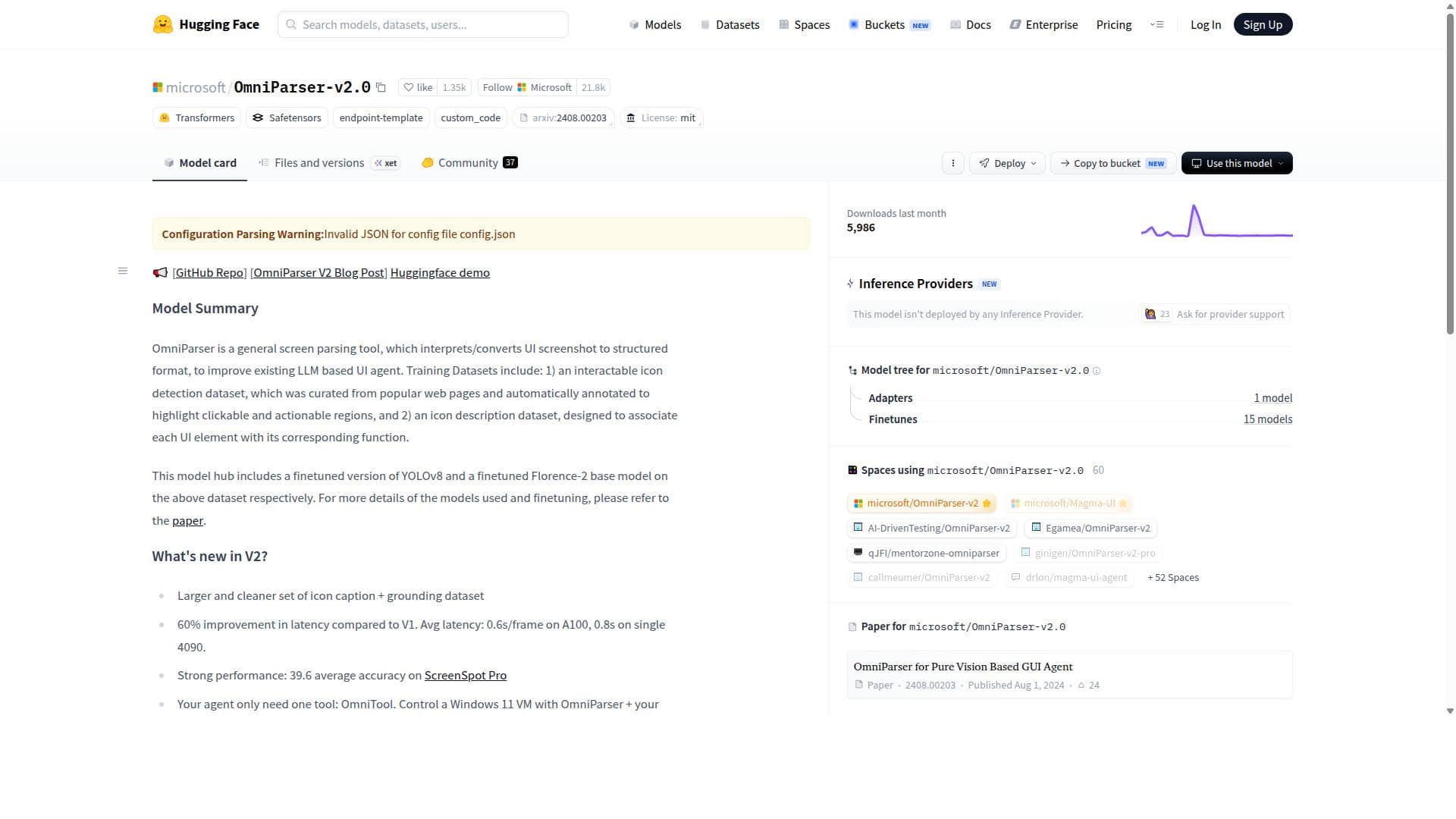Select the custom_code tag
The height and width of the screenshot is (819, 1456).
pos(470,118)
